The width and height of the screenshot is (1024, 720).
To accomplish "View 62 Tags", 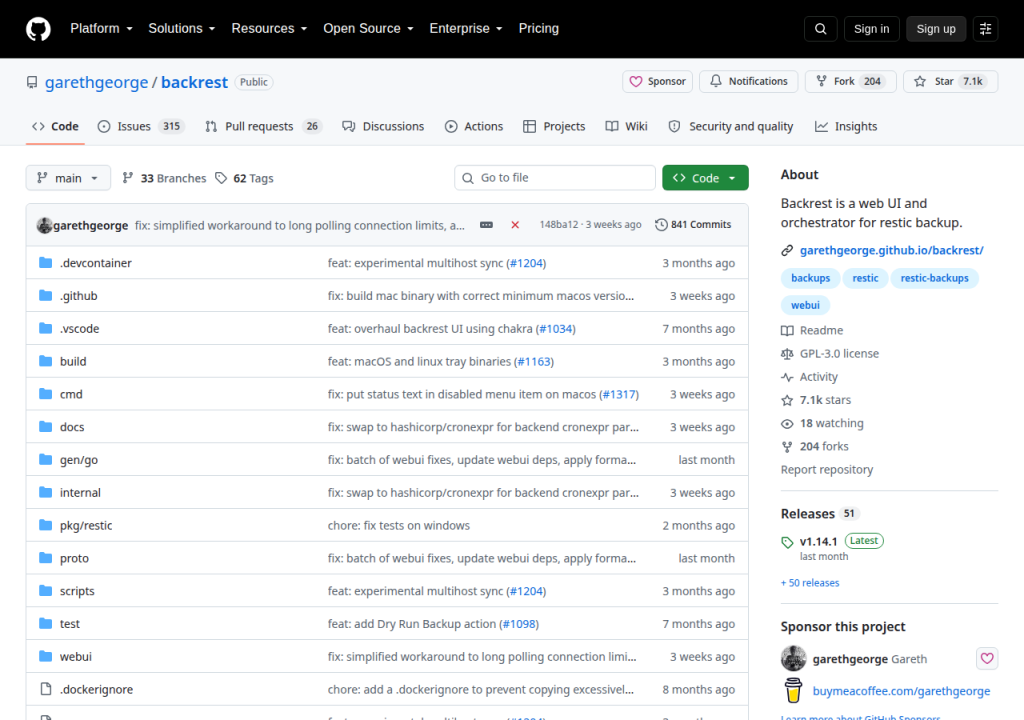I will pos(245,178).
